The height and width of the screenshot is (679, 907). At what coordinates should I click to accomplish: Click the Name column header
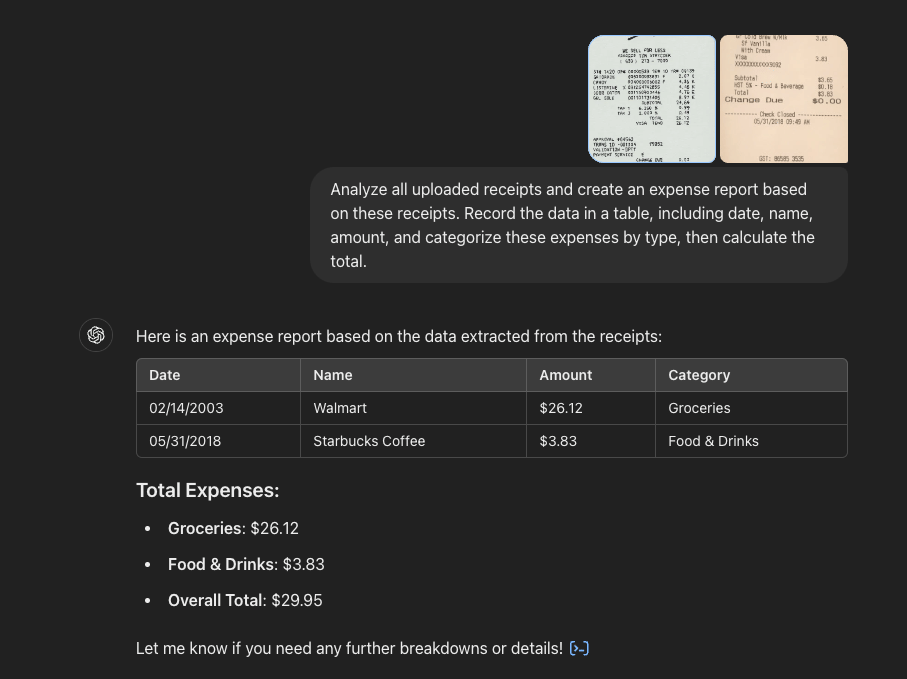click(414, 375)
